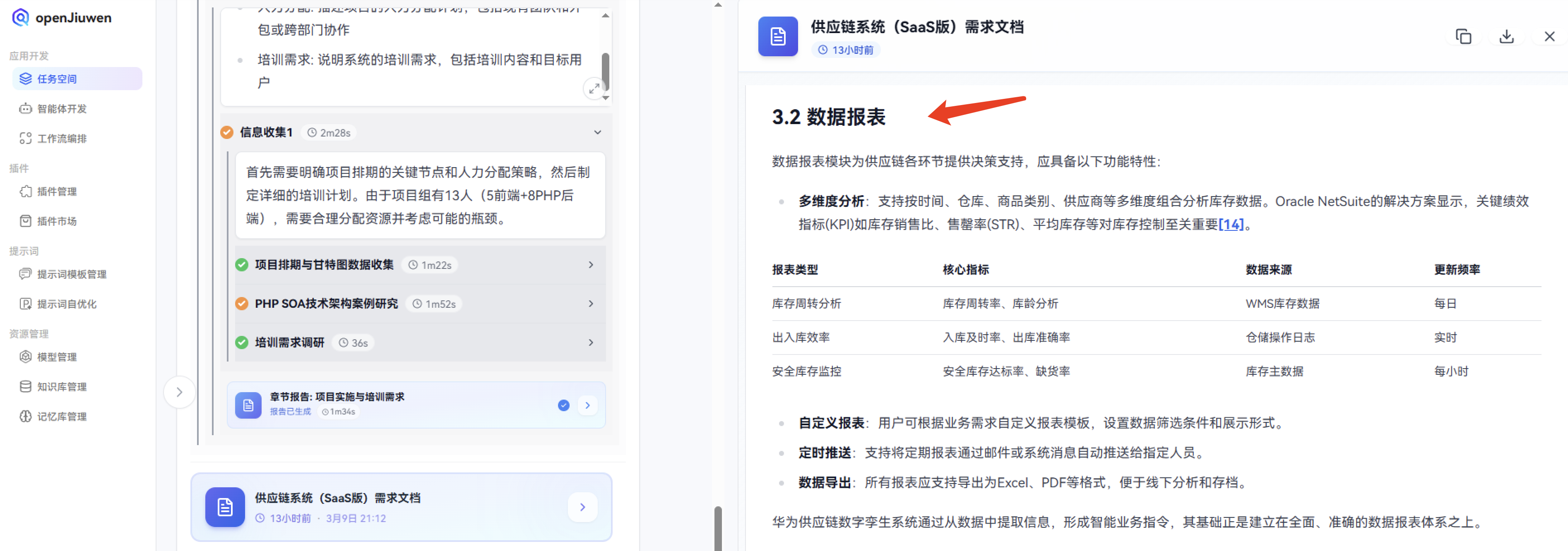Expand PHP SOA技术架构案例研究 entry

590,304
